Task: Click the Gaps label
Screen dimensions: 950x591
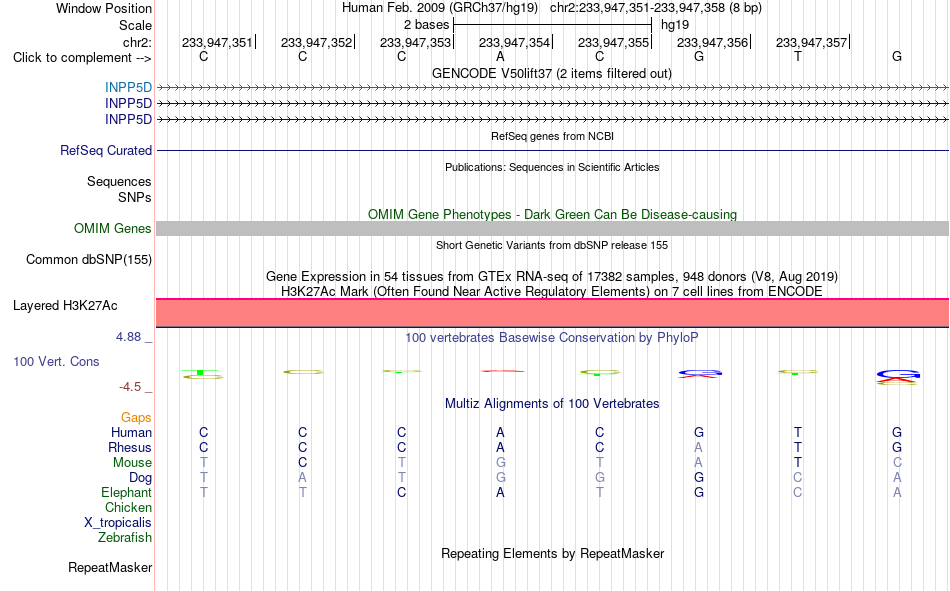Action: point(136,418)
